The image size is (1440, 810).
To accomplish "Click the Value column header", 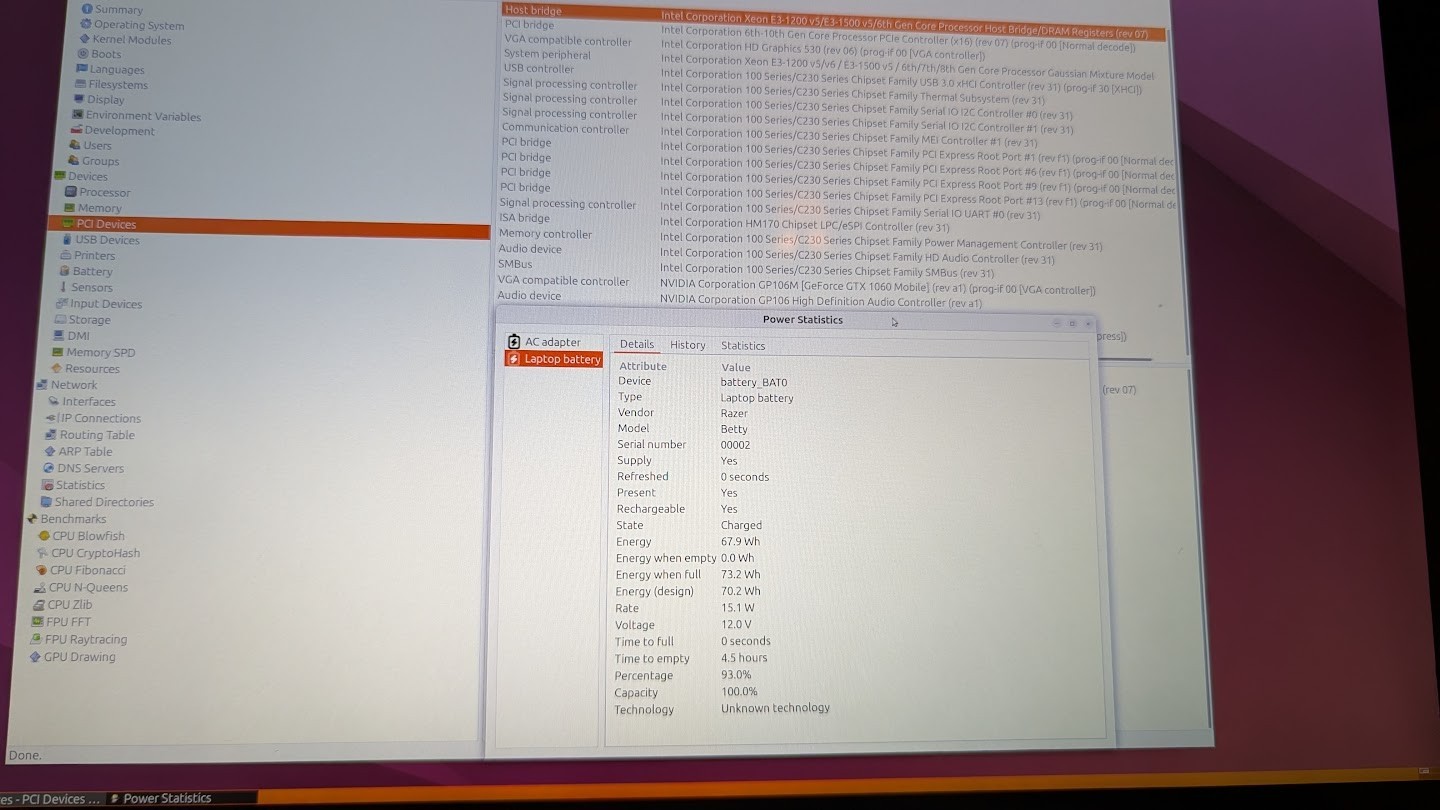I will tap(736, 367).
